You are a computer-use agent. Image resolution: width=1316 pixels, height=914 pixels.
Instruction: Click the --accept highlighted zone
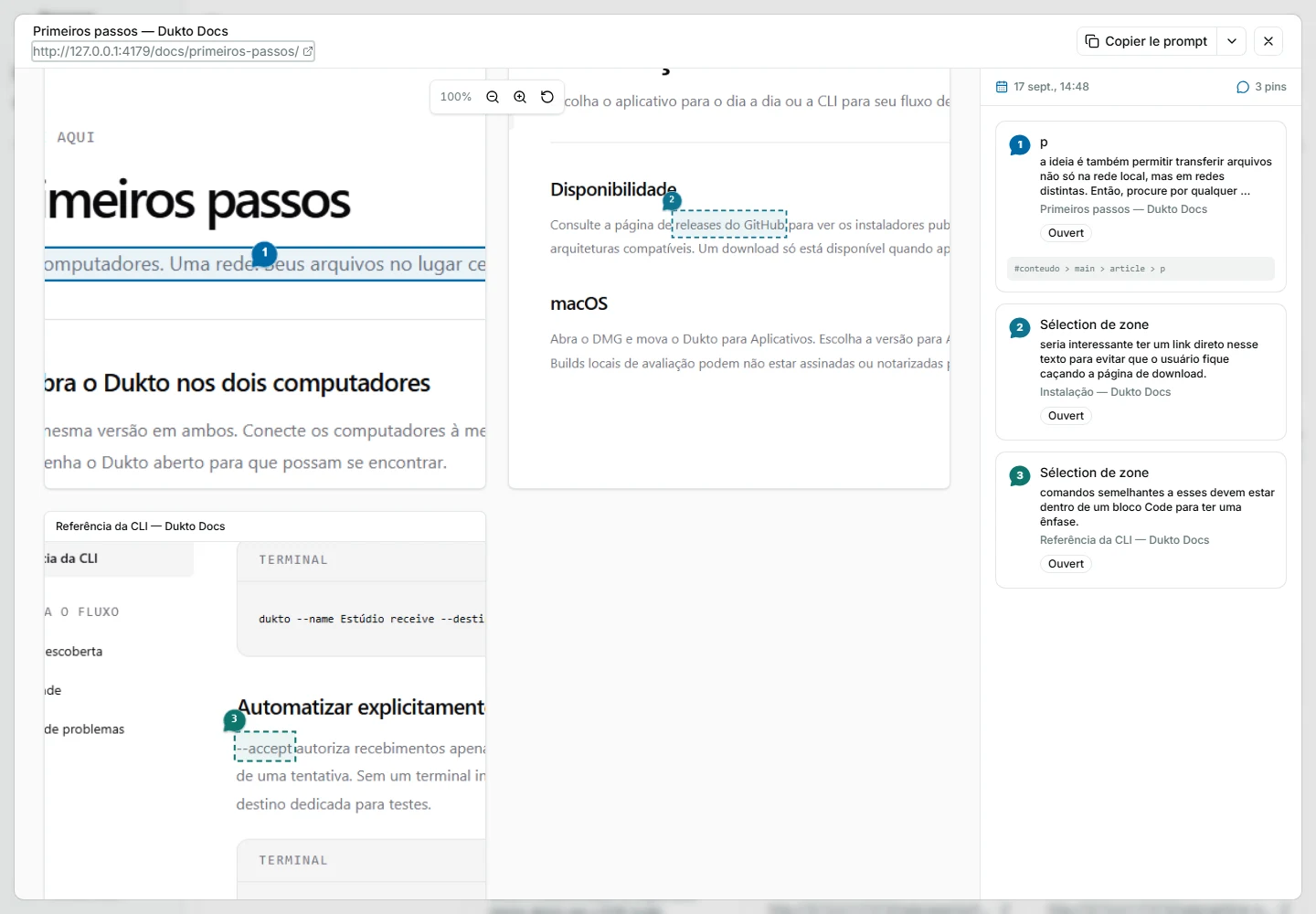[265, 748]
